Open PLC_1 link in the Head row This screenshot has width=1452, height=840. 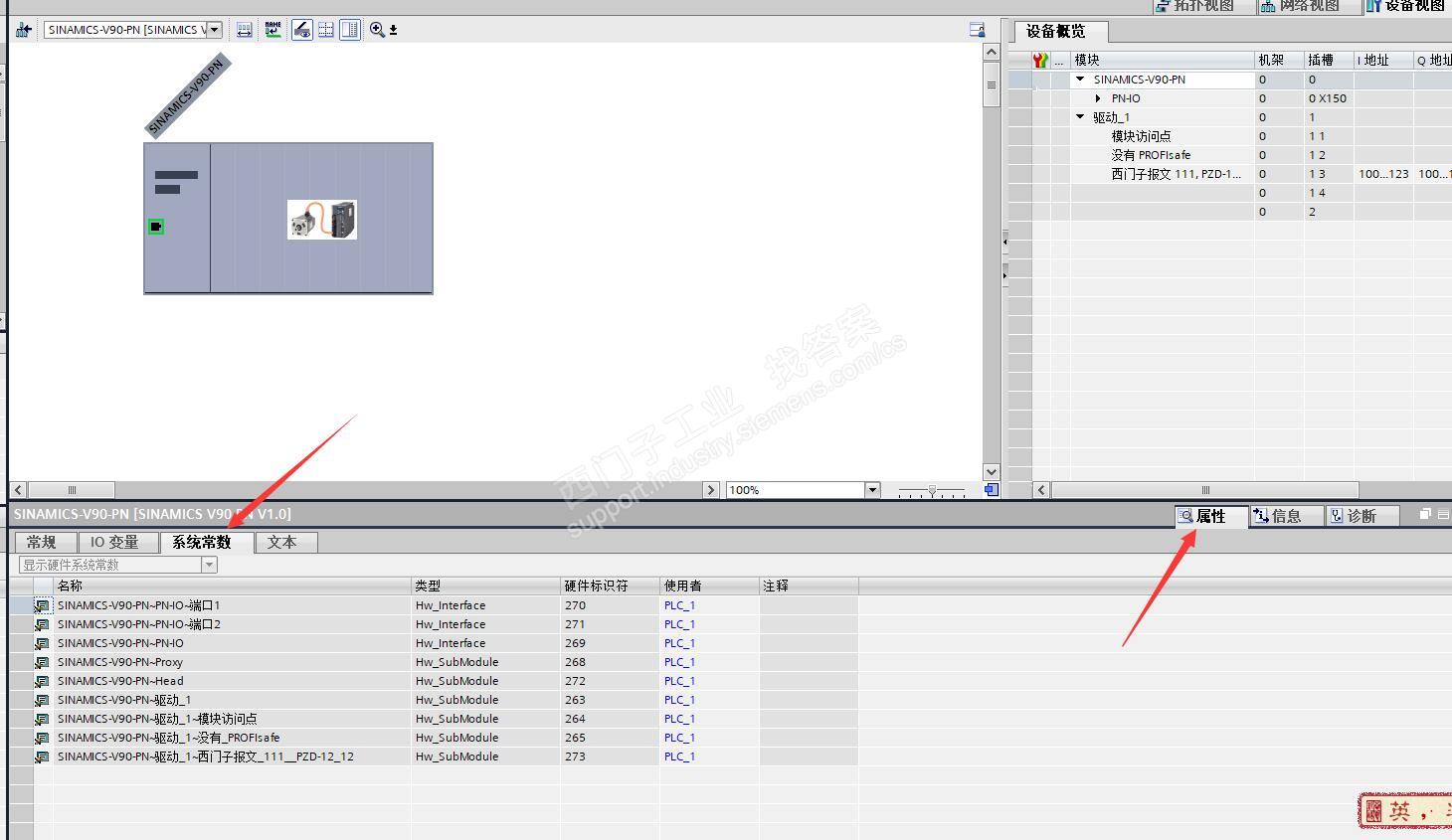[680, 681]
